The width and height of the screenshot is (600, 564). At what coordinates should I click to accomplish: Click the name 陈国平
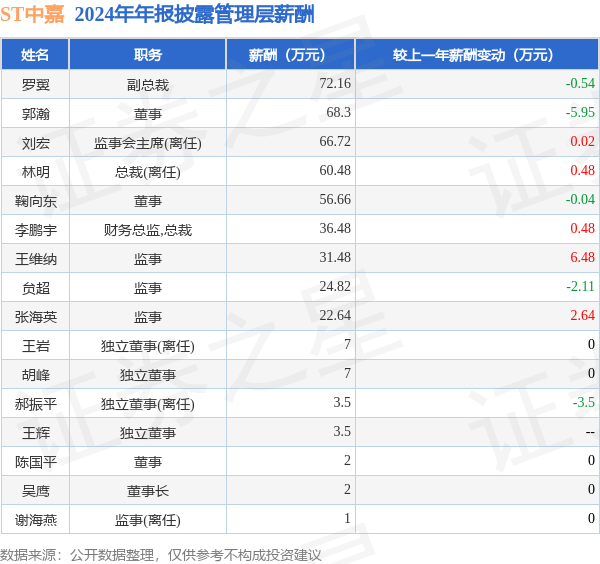(x=36, y=462)
